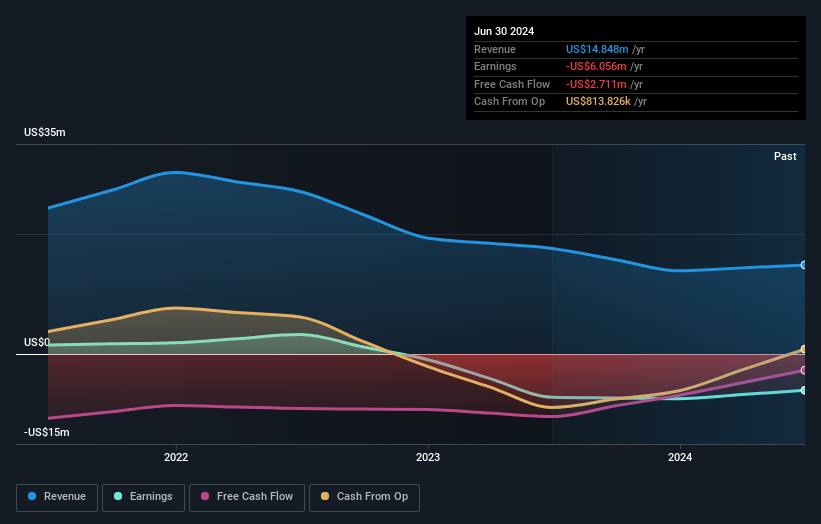The height and width of the screenshot is (524, 821).
Task: Click the -US$15m axis label
Action: (x=47, y=432)
